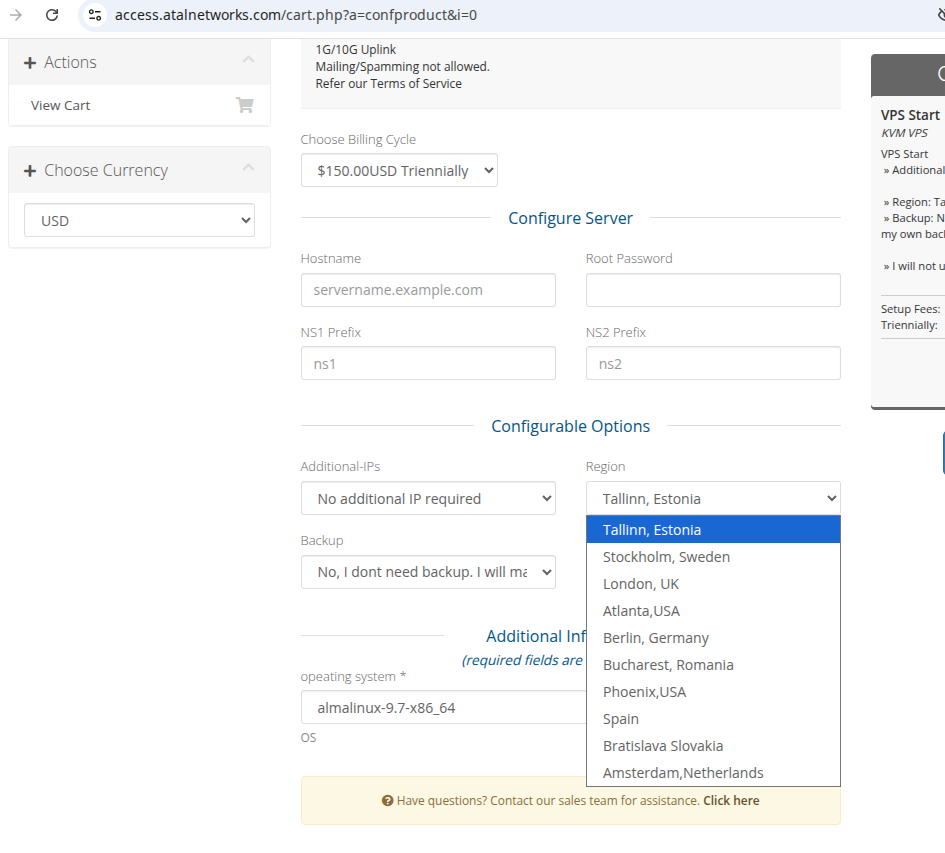The height and width of the screenshot is (853, 945).
Task: Click the browser reload icon
Action: point(52,15)
